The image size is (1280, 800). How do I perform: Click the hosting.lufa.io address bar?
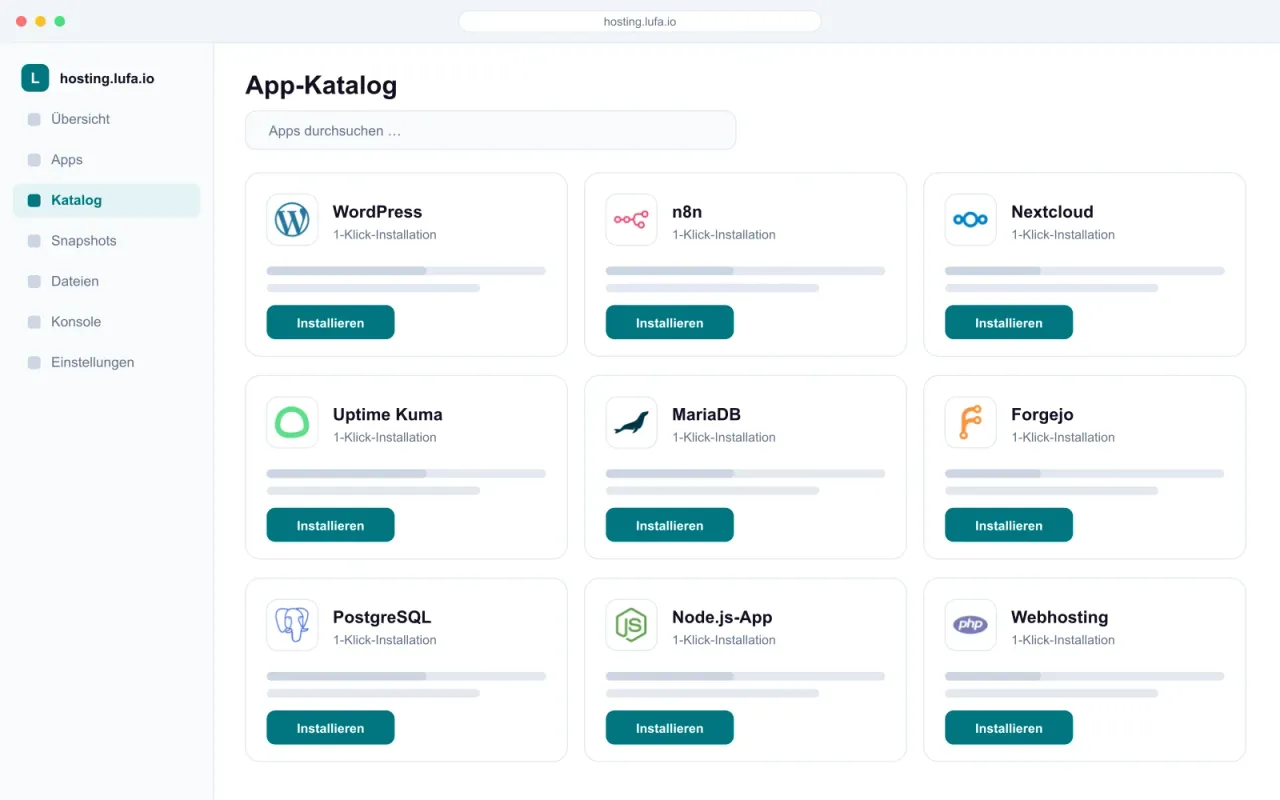click(640, 21)
